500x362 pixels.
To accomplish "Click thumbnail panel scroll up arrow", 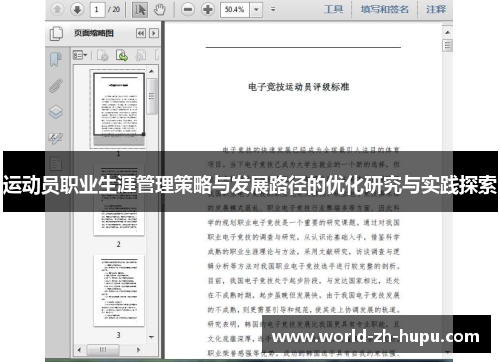I will click(152, 71).
